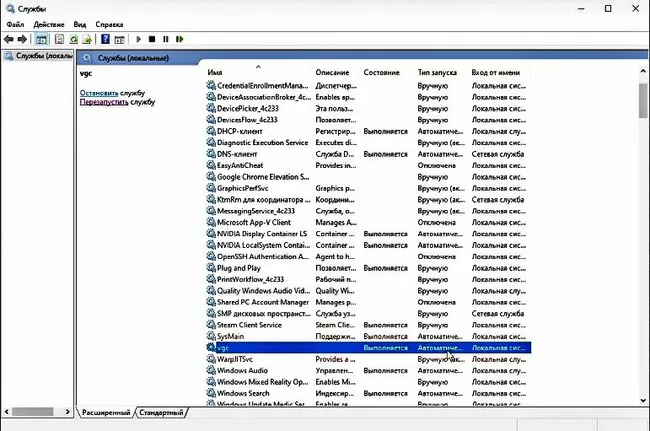Open the Файл menu
The width and height of the screenshot is (650, 431).
click(x=15, y=23)
